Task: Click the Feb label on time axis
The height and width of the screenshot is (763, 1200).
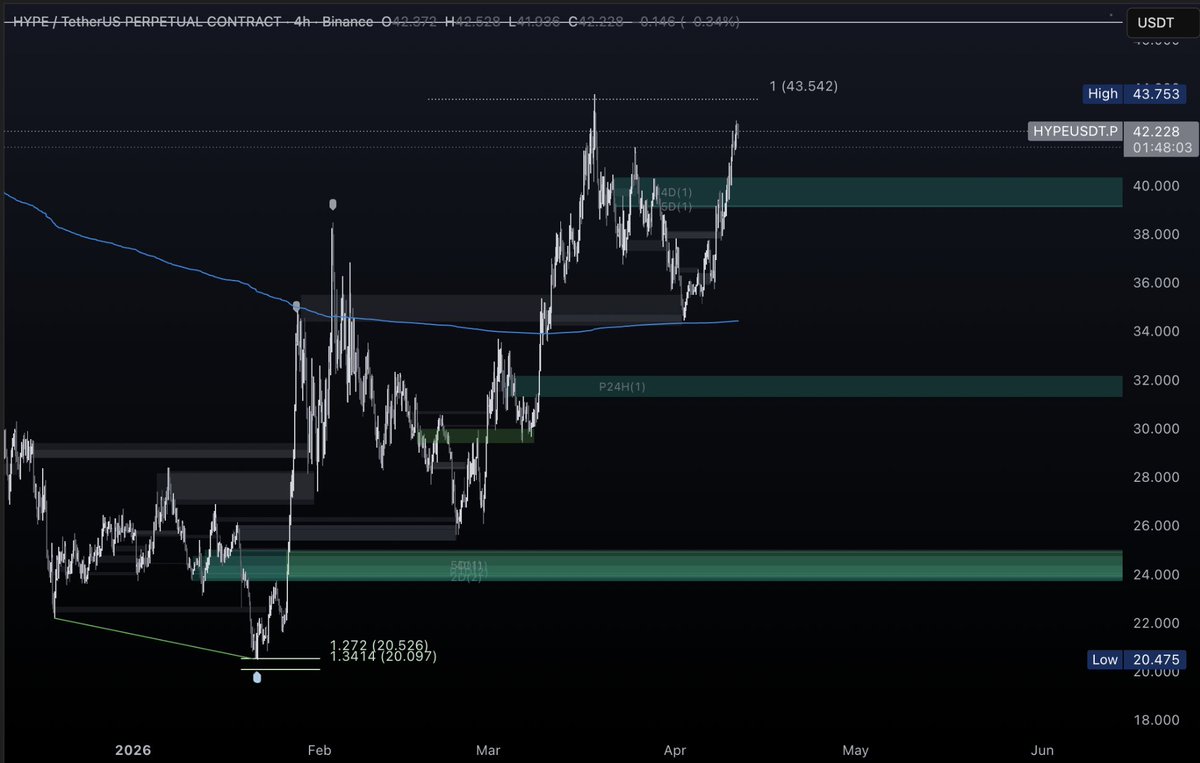Action: coord(319,749)
